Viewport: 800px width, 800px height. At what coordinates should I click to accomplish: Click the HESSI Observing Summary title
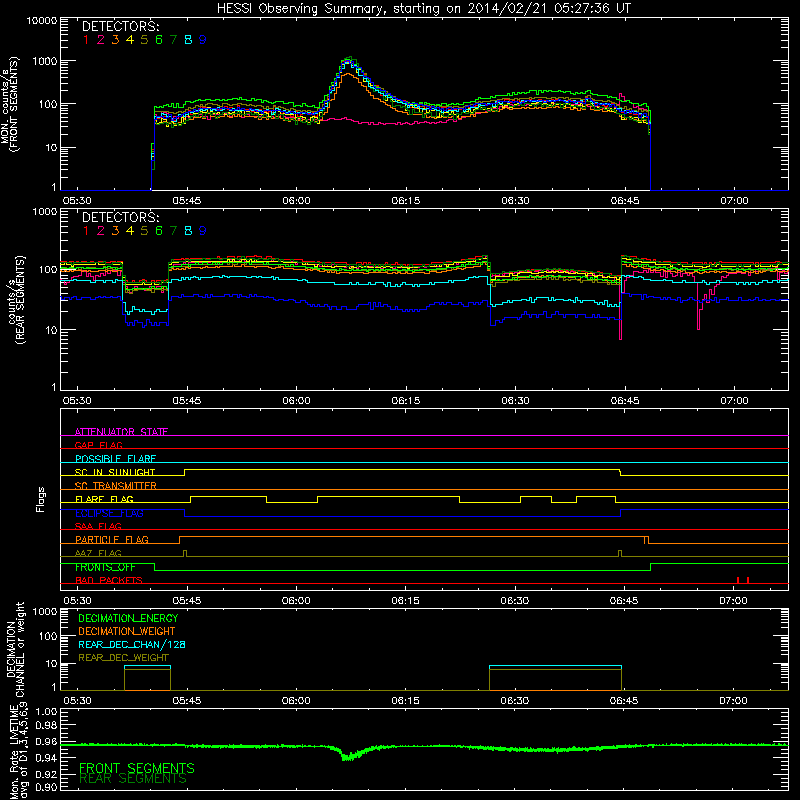click(423, 9)
